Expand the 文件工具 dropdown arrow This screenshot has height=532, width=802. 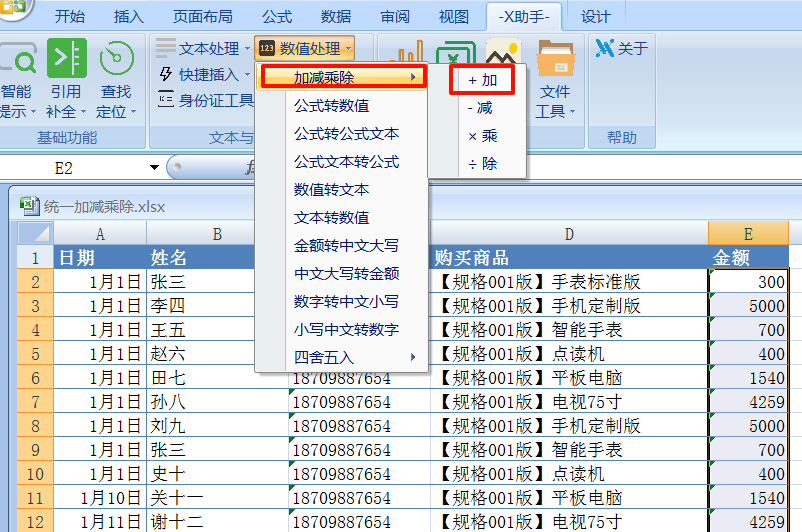[x=572, y=112]
